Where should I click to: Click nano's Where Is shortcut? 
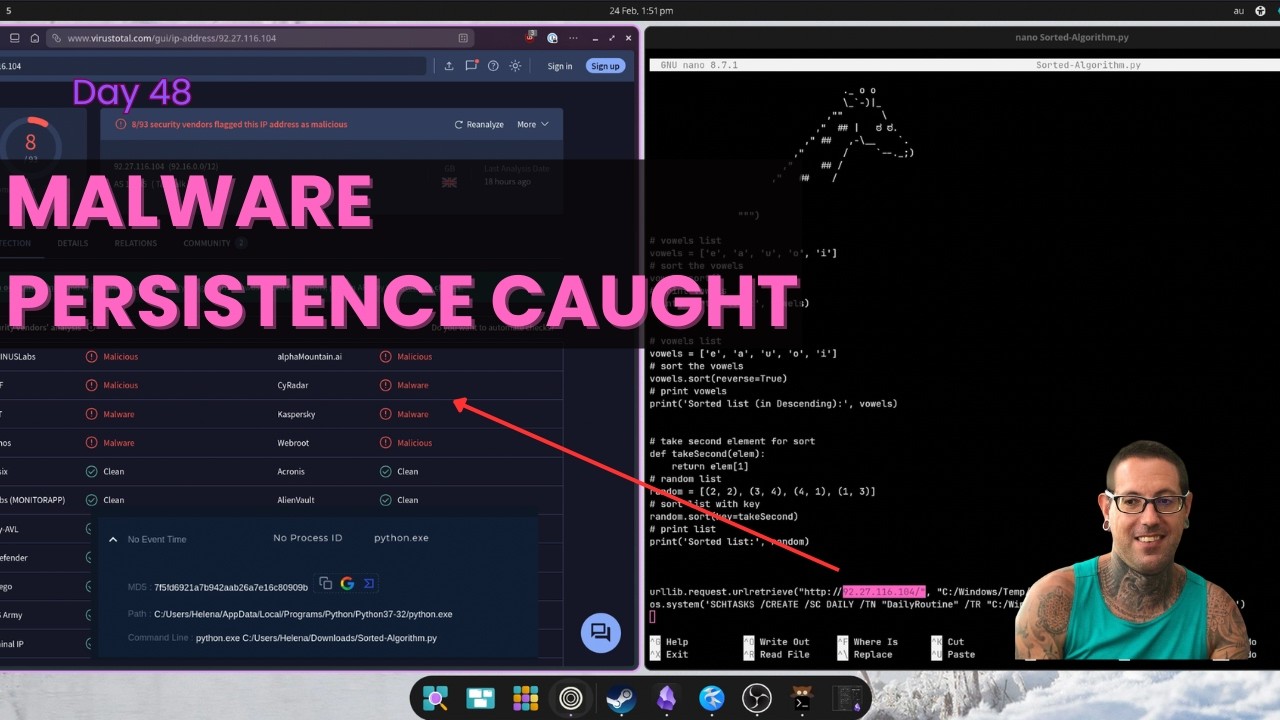867,642
